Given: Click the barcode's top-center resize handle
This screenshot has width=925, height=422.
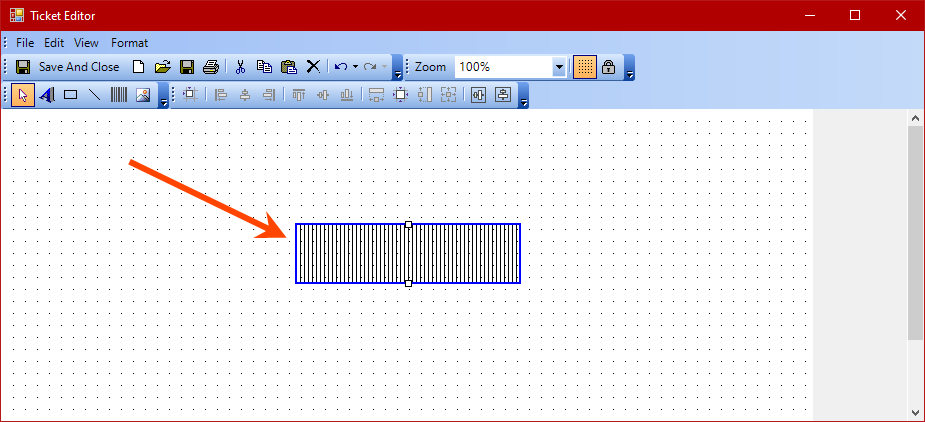Looking at the screenshot, I should tap(408, 224).
